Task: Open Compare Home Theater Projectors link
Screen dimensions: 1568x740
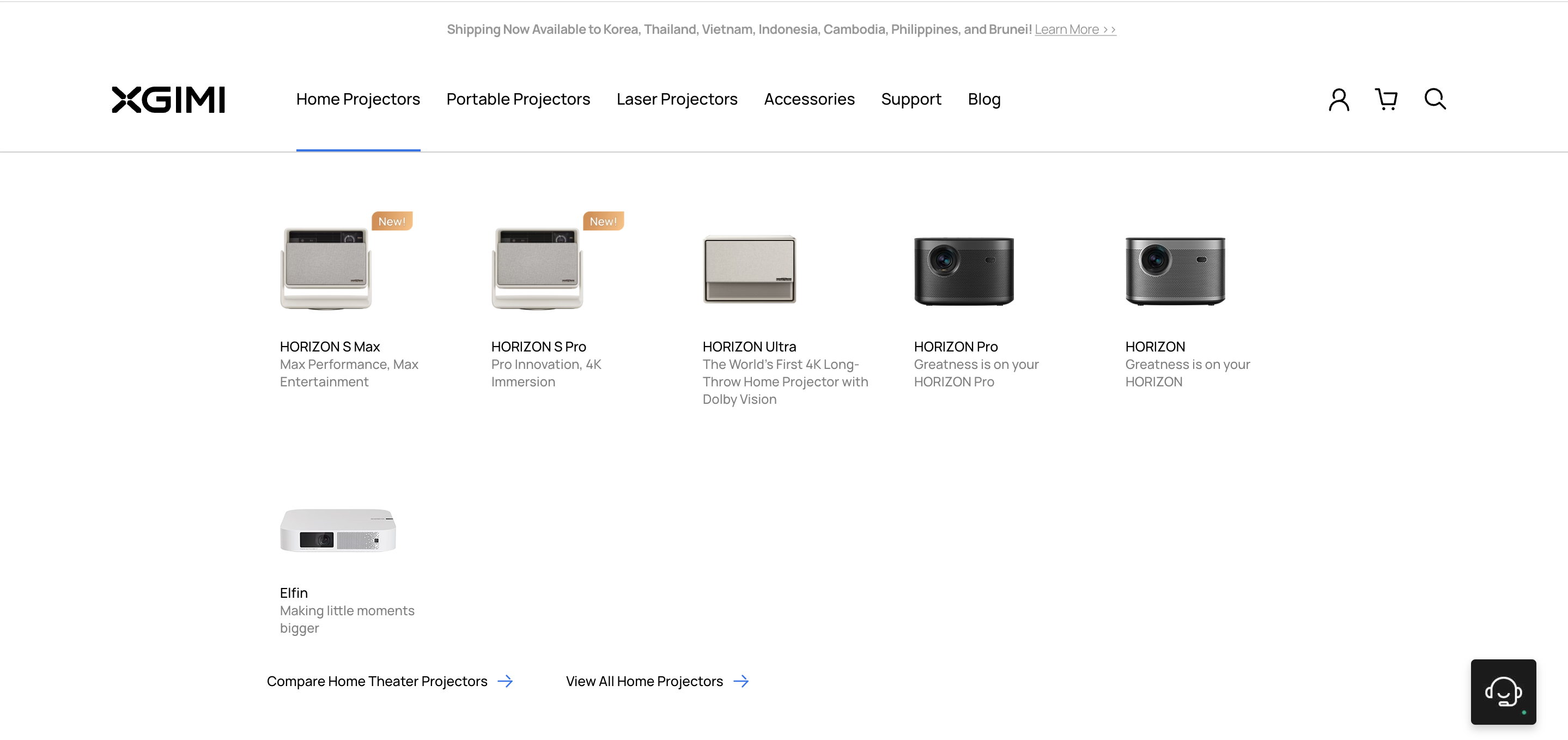Action: click(x=377, y=681)
